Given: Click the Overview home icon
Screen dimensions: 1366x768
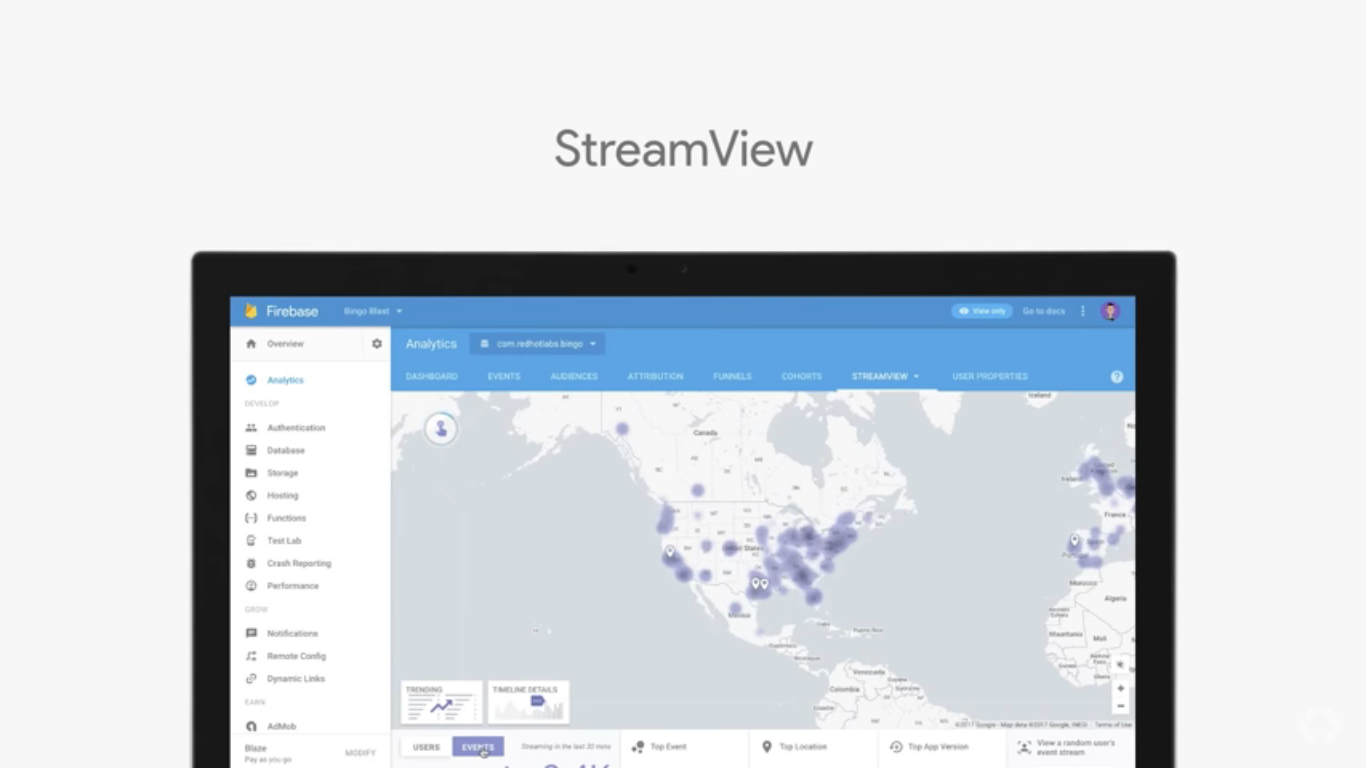Looking at the screenshot, I should coord(251,344).
